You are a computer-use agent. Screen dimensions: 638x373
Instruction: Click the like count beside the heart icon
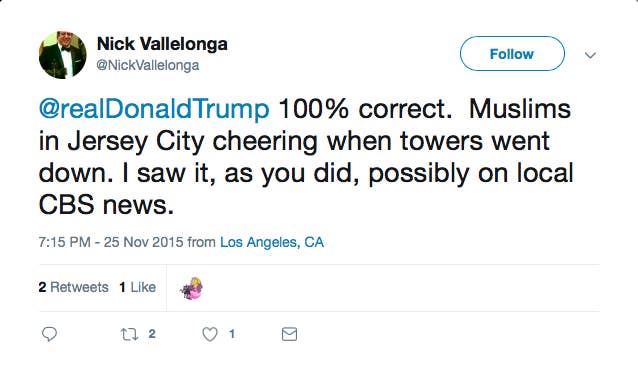[x=232, y=334]
